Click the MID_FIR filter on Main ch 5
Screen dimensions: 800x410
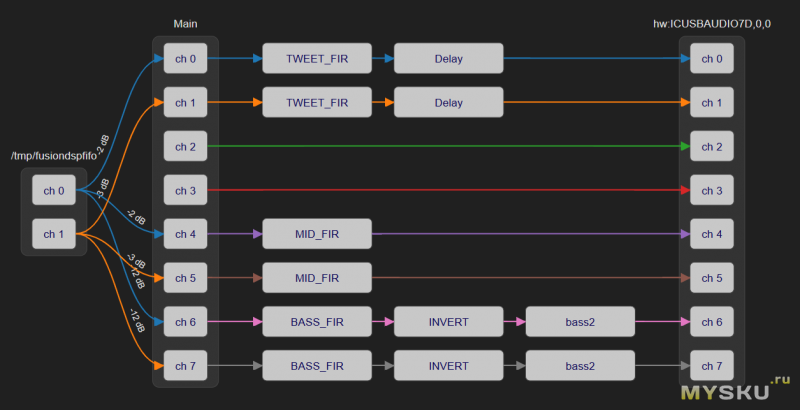click(317, 278)
